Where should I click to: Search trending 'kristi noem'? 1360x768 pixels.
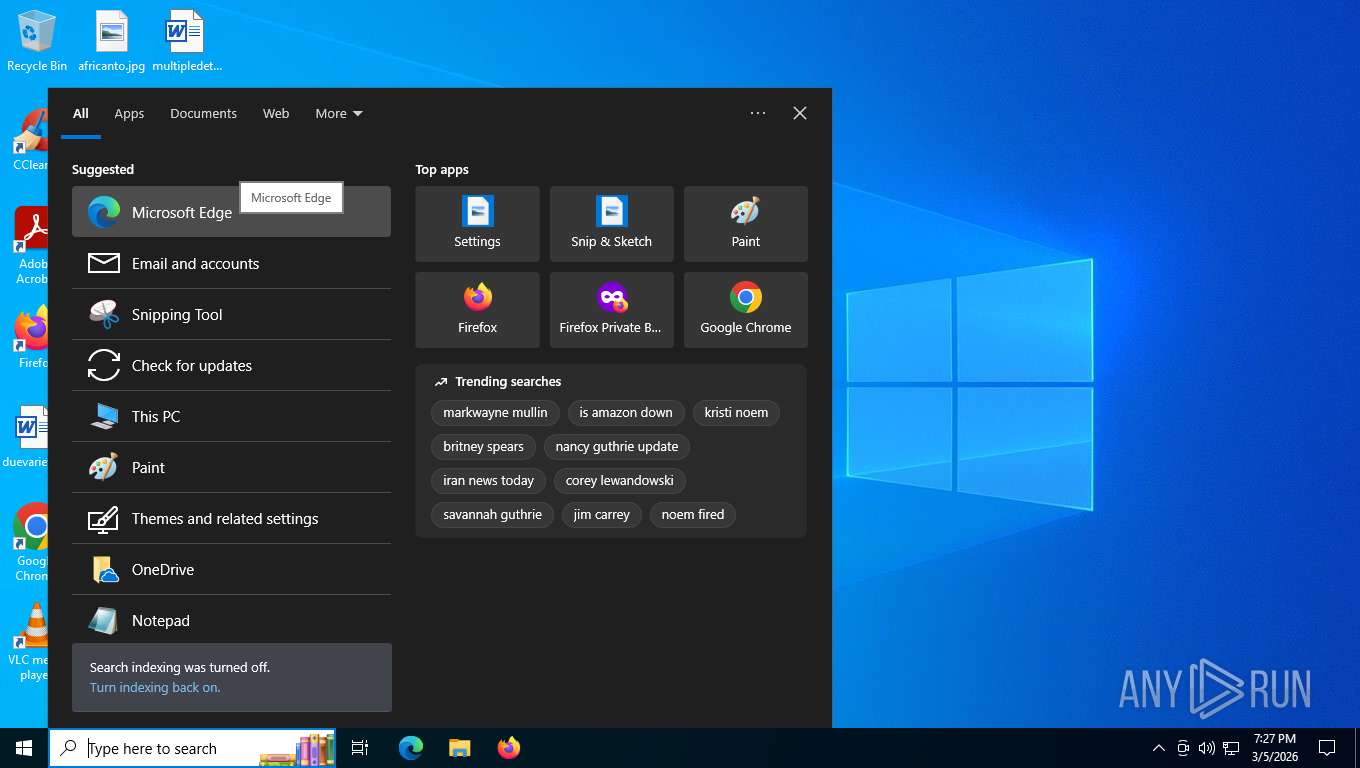pyautogui.click(x=736, y=412)
